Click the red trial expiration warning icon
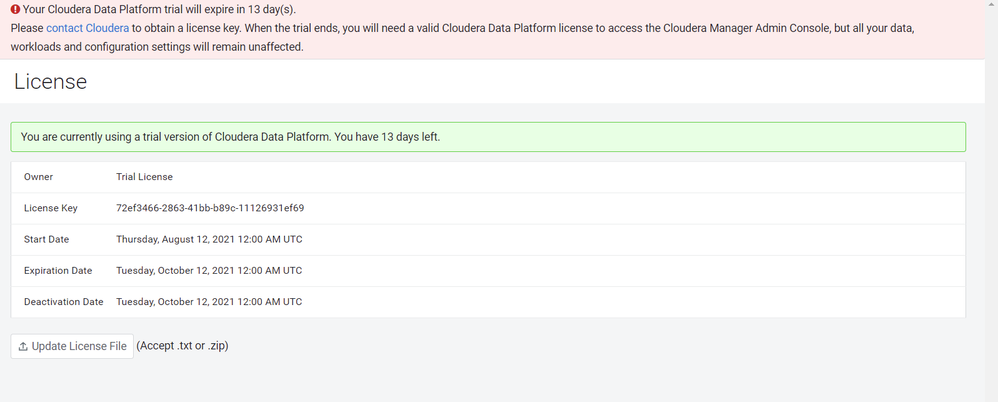This screenshot has height=402, width=998. [15, 10]
